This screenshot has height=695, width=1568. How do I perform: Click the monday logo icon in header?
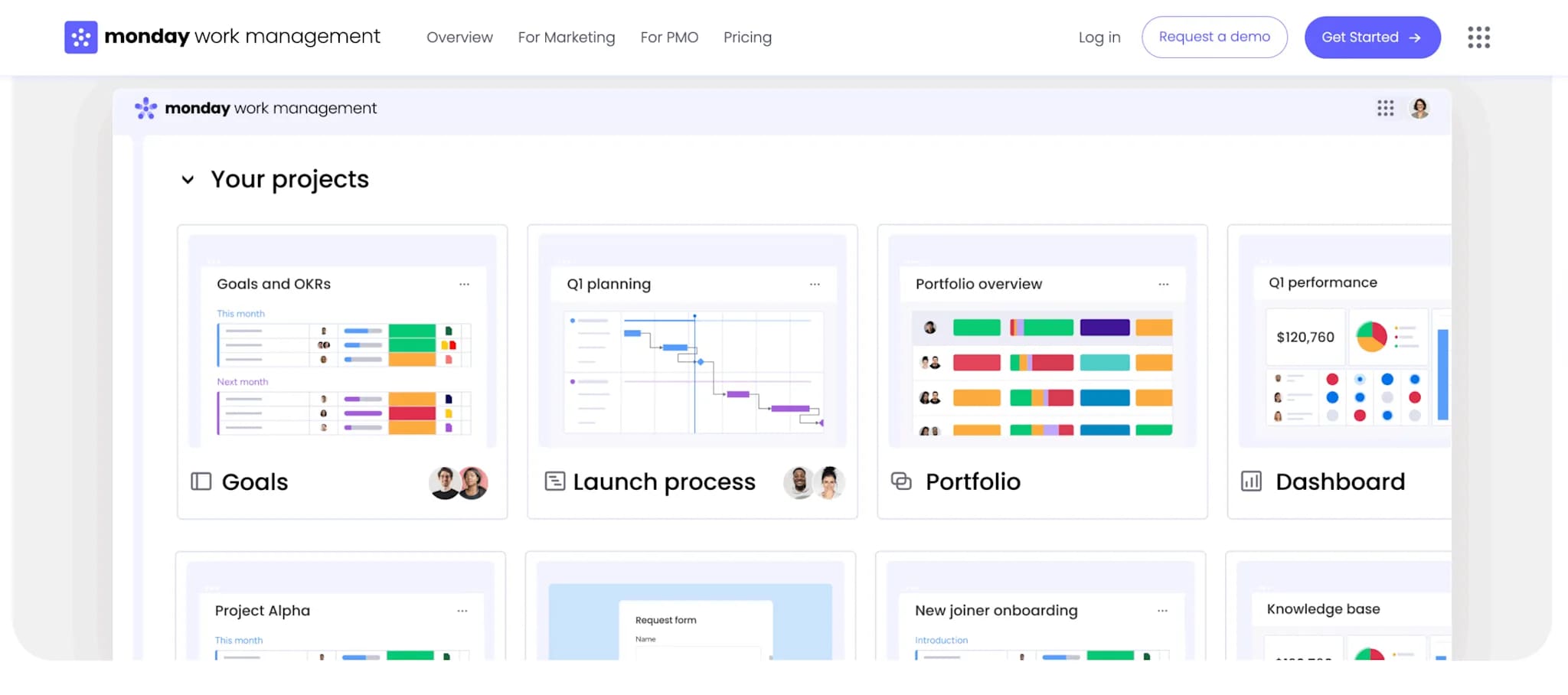[x=81, y=37]
